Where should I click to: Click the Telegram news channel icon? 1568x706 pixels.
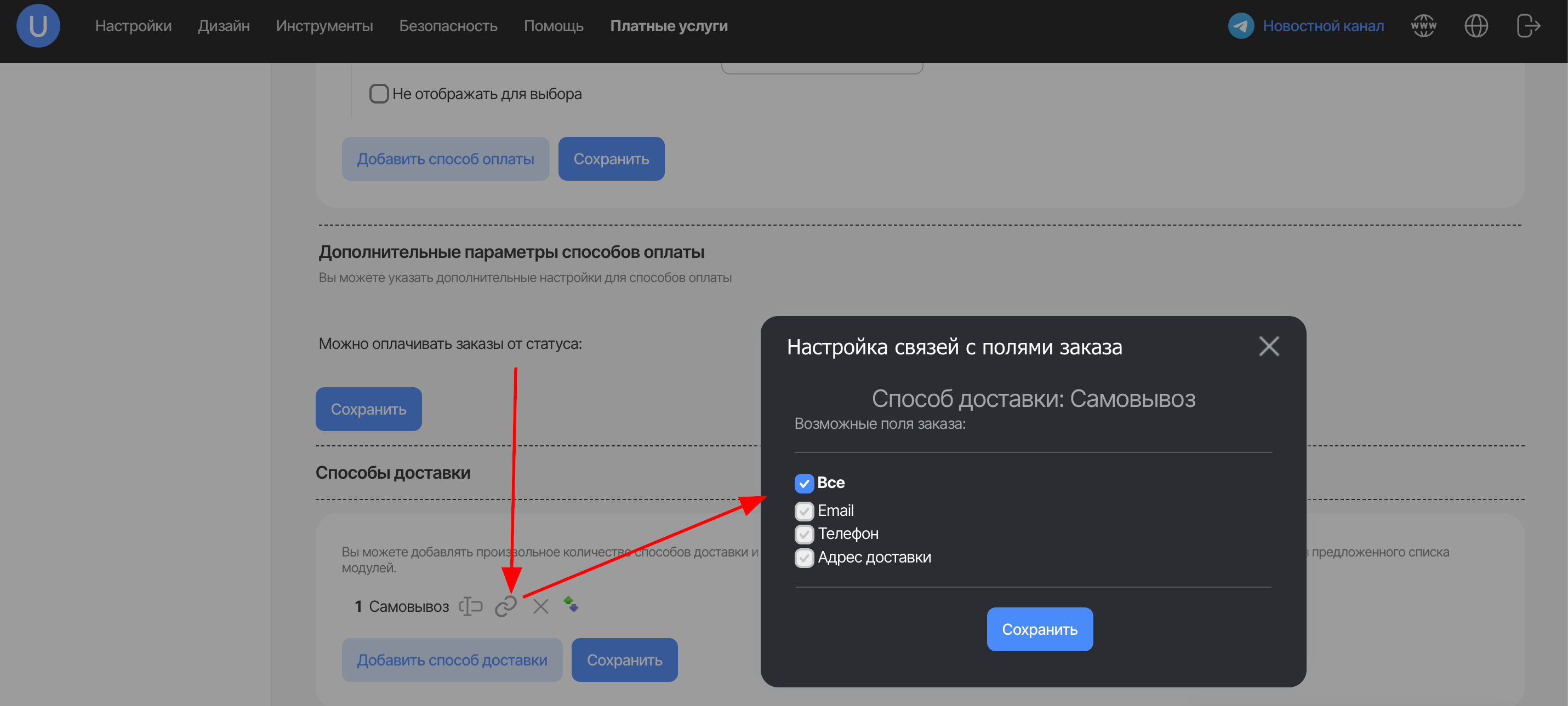tap(1240, 26)
